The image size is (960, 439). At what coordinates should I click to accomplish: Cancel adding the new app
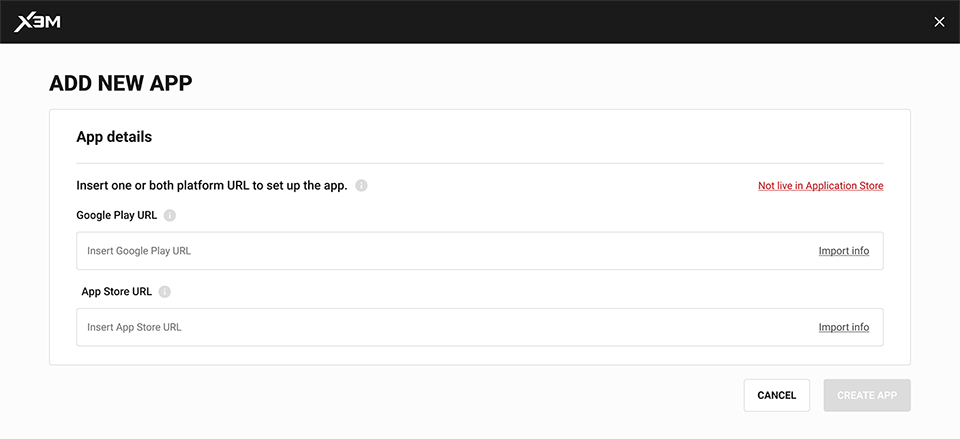tap(776, 396)
